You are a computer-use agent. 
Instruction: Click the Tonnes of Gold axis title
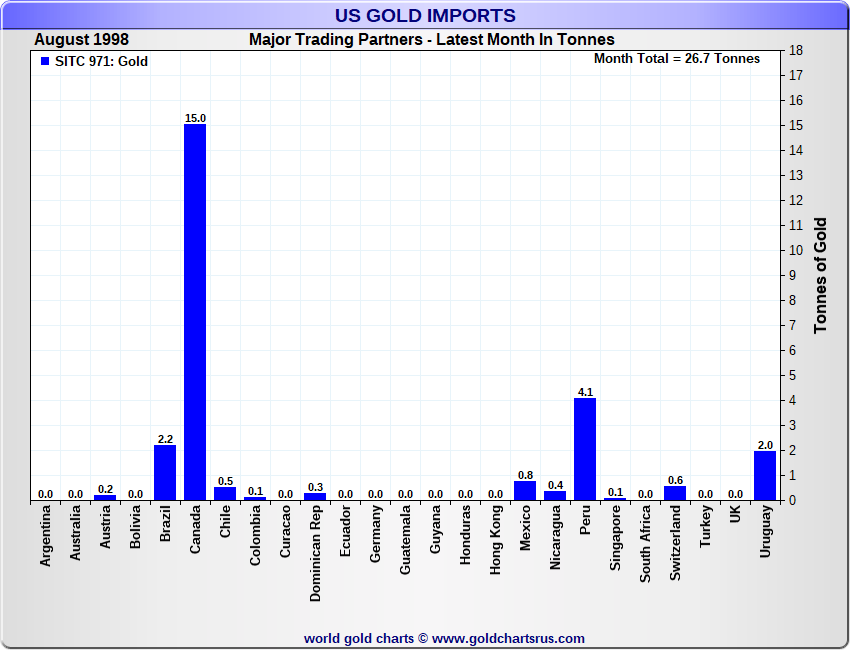[820, 275]
